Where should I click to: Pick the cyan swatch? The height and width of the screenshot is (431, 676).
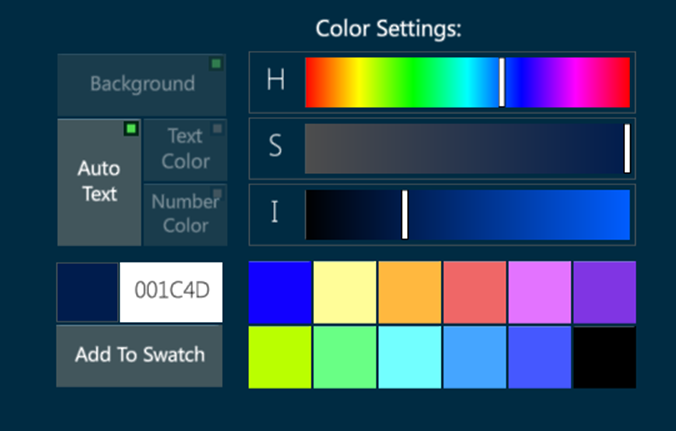pos(410,357)
